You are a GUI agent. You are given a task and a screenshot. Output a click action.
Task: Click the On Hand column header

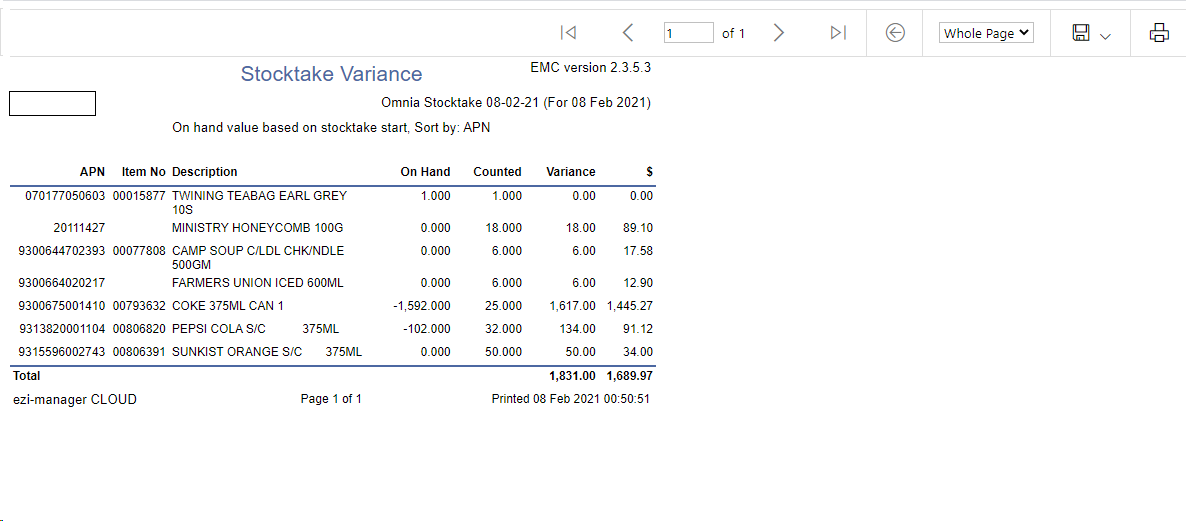click(425, 172)
